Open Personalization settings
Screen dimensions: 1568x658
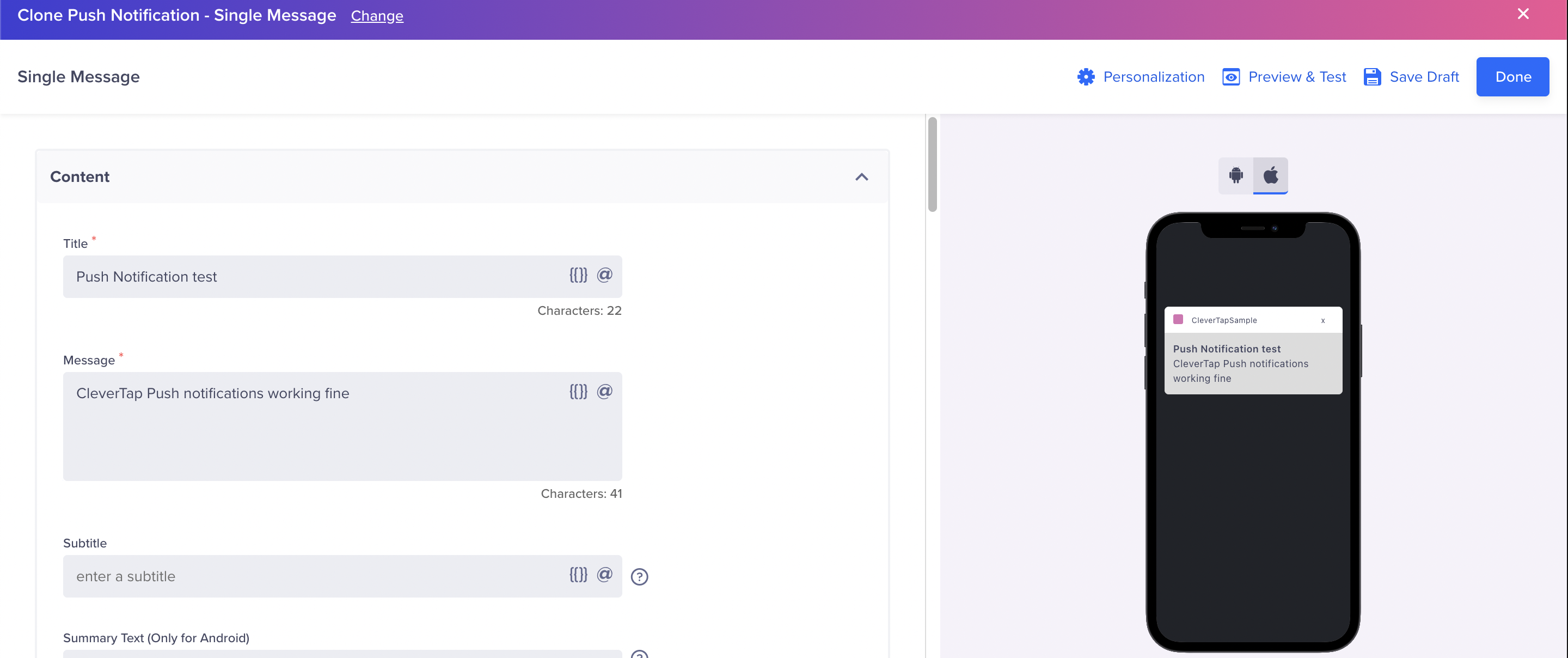(1141, 77)
